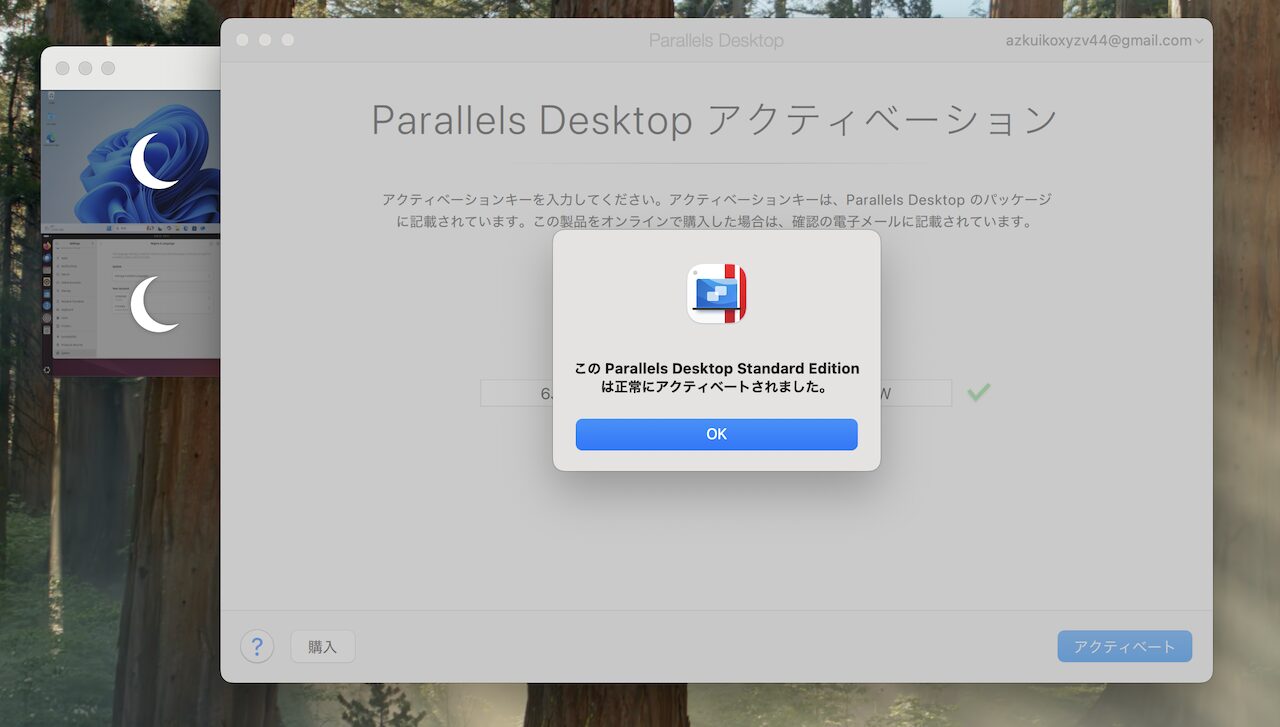Click the moon icon on Windows 11 VM
This screenshot has width=1280, height=727.
(155, 160)
